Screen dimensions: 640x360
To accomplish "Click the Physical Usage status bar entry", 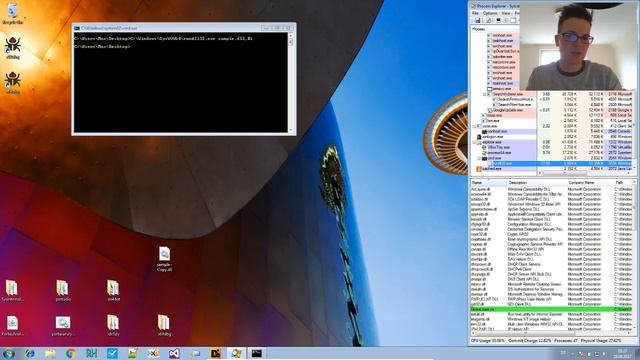I will (601, 340).
